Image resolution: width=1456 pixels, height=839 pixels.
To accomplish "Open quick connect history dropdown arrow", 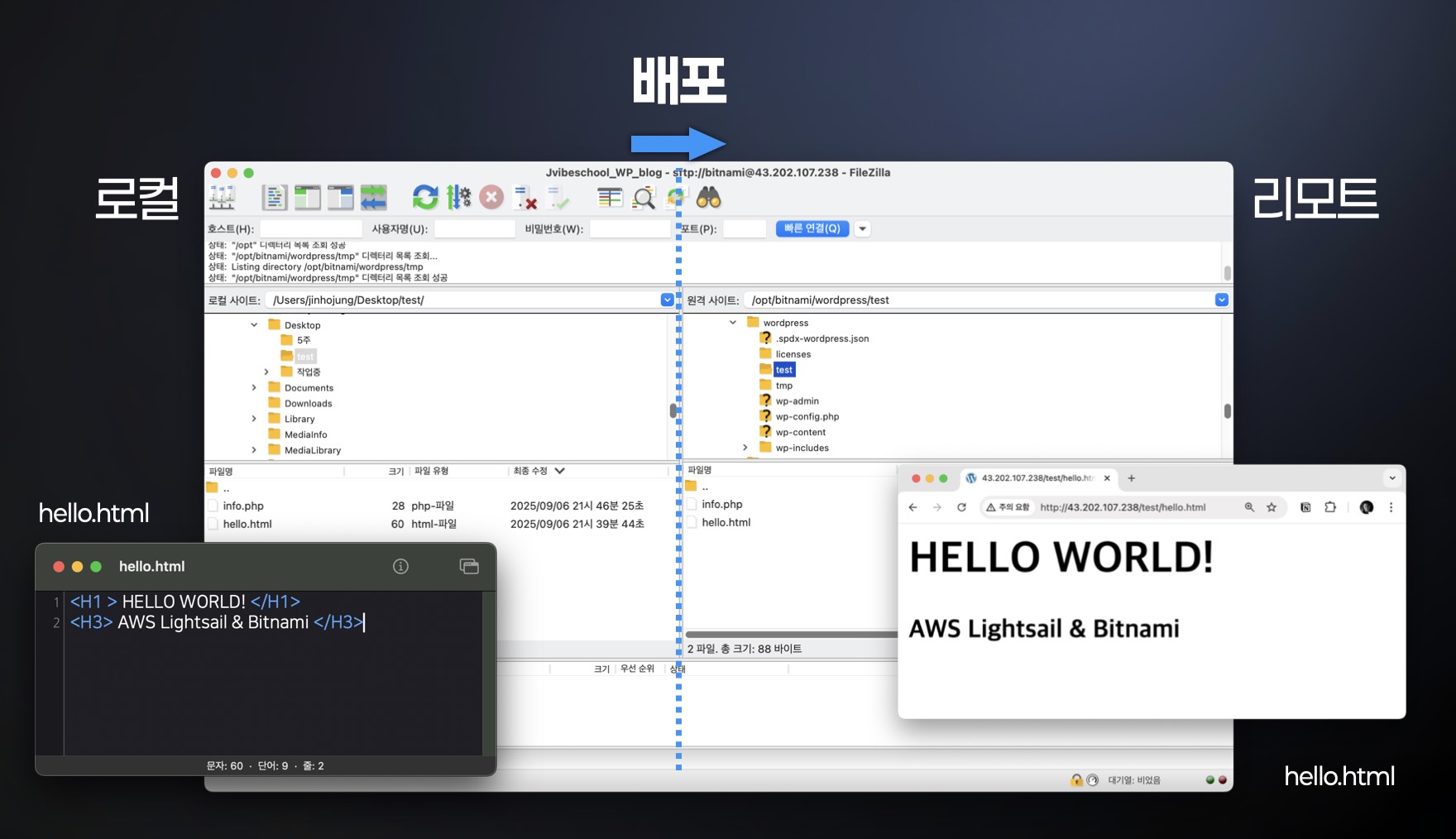I will coord(862,229).
